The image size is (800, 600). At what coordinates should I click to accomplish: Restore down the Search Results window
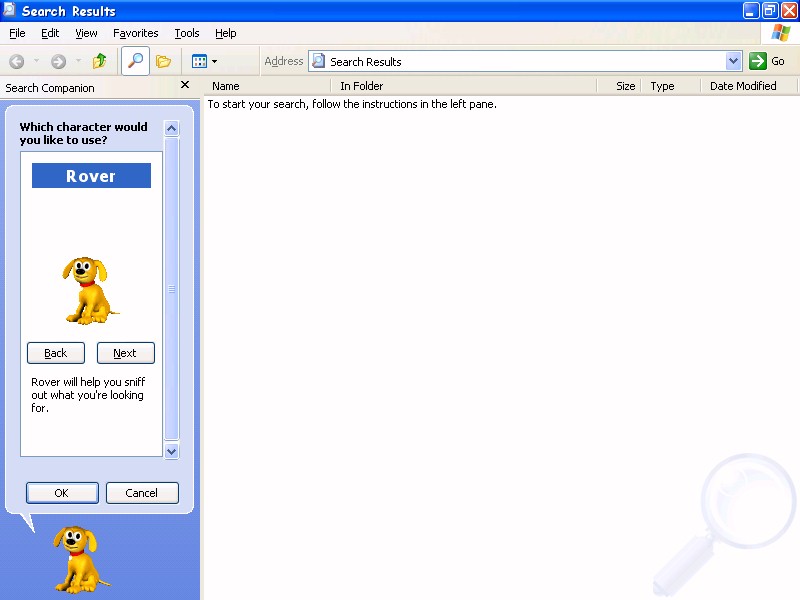(770, 11)
